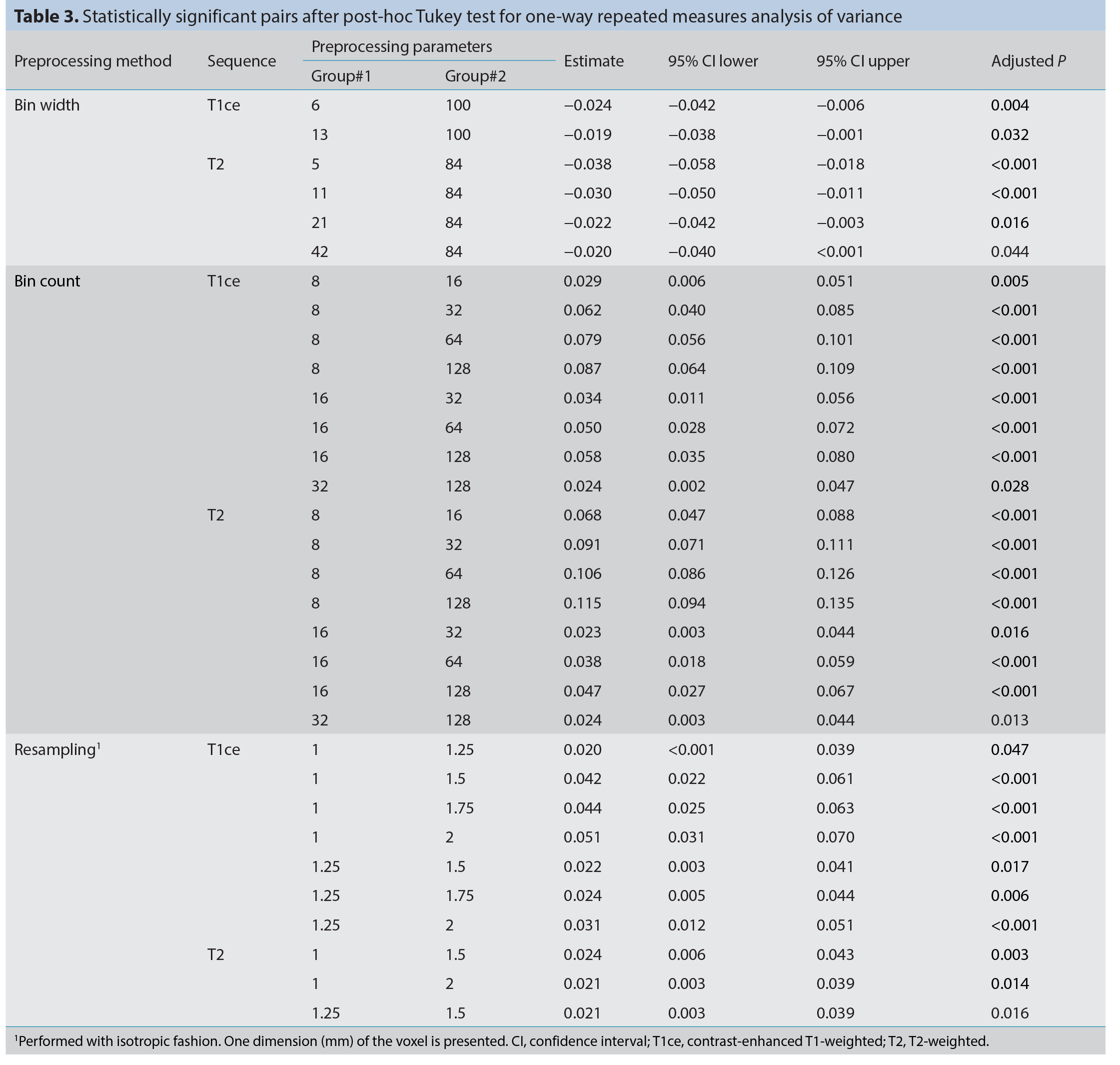Select the adjusted P value 0.013
This screenshot has width=1120, height=1065.
1010,720
